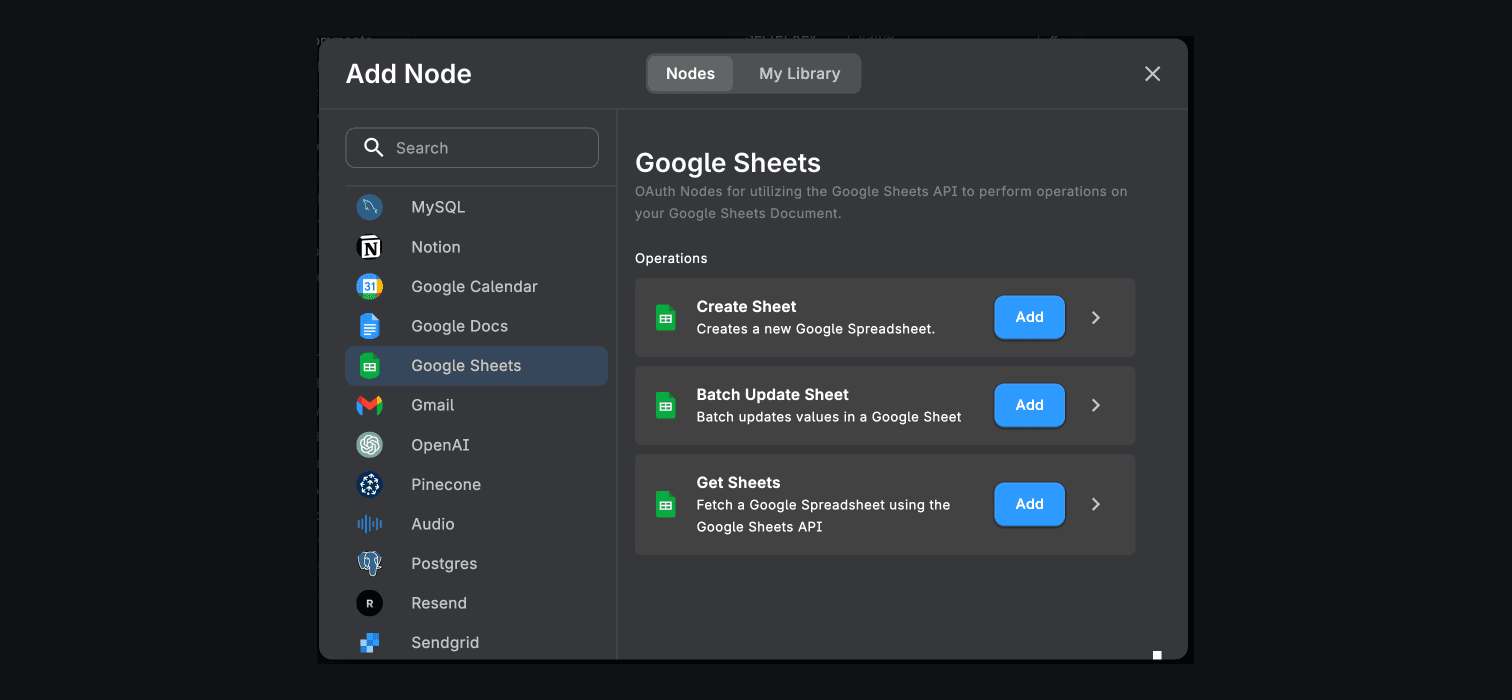Click the Notion integration icon
The width and height of the screenshot is (1512, 700).
click(x=370, y=246)
